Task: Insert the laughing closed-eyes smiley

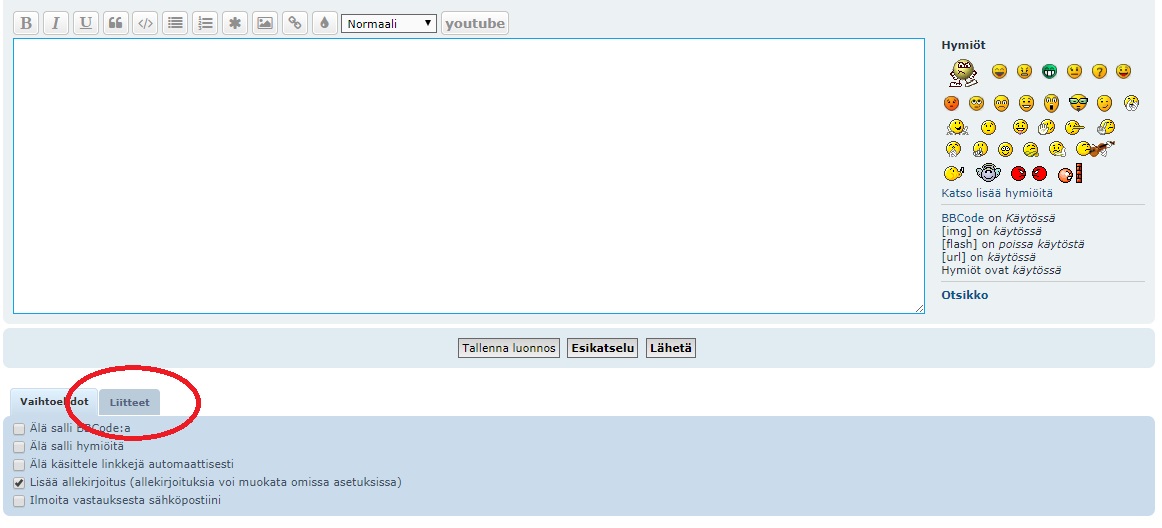Action: (999, 71)
